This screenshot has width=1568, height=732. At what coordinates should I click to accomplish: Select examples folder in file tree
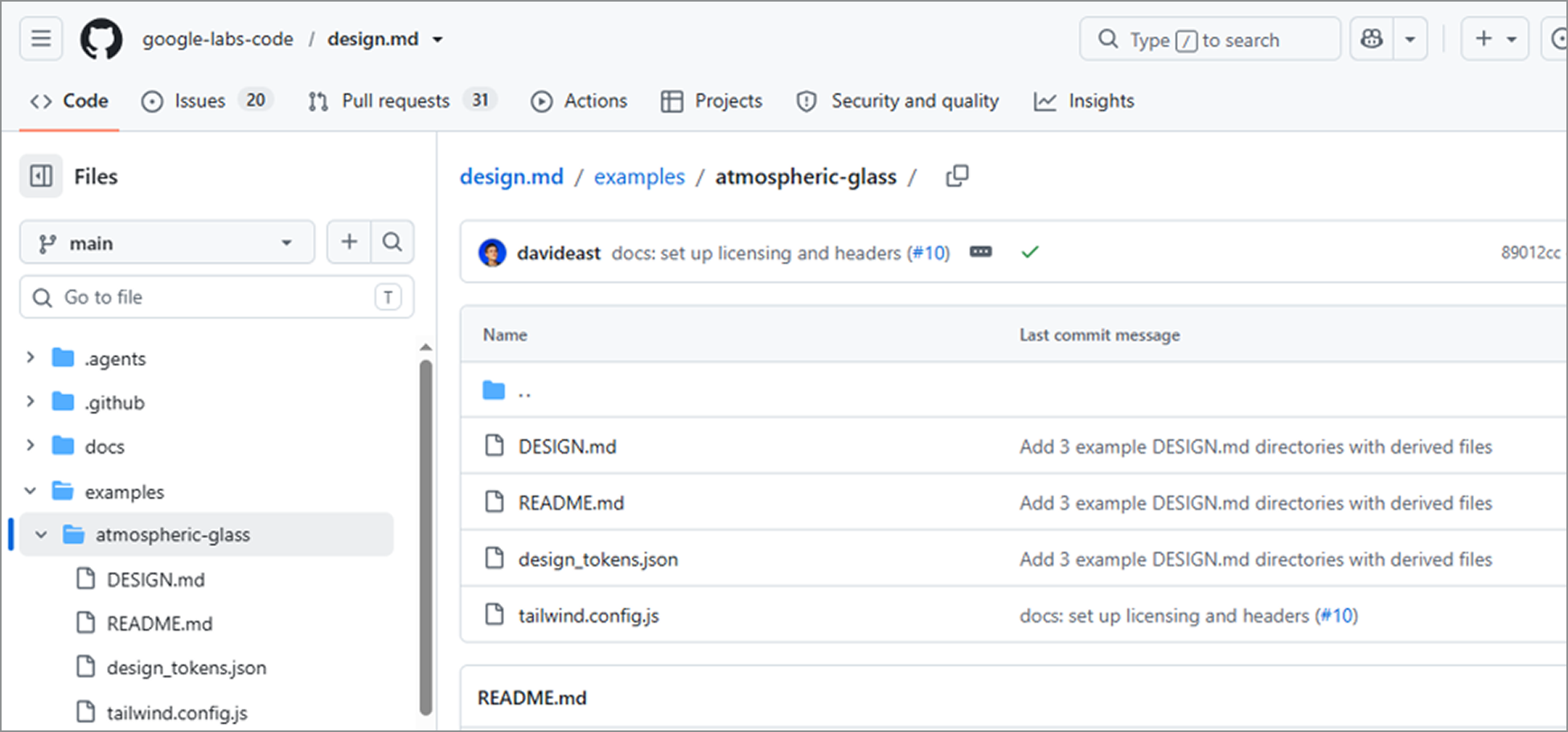tap(125, 491)
